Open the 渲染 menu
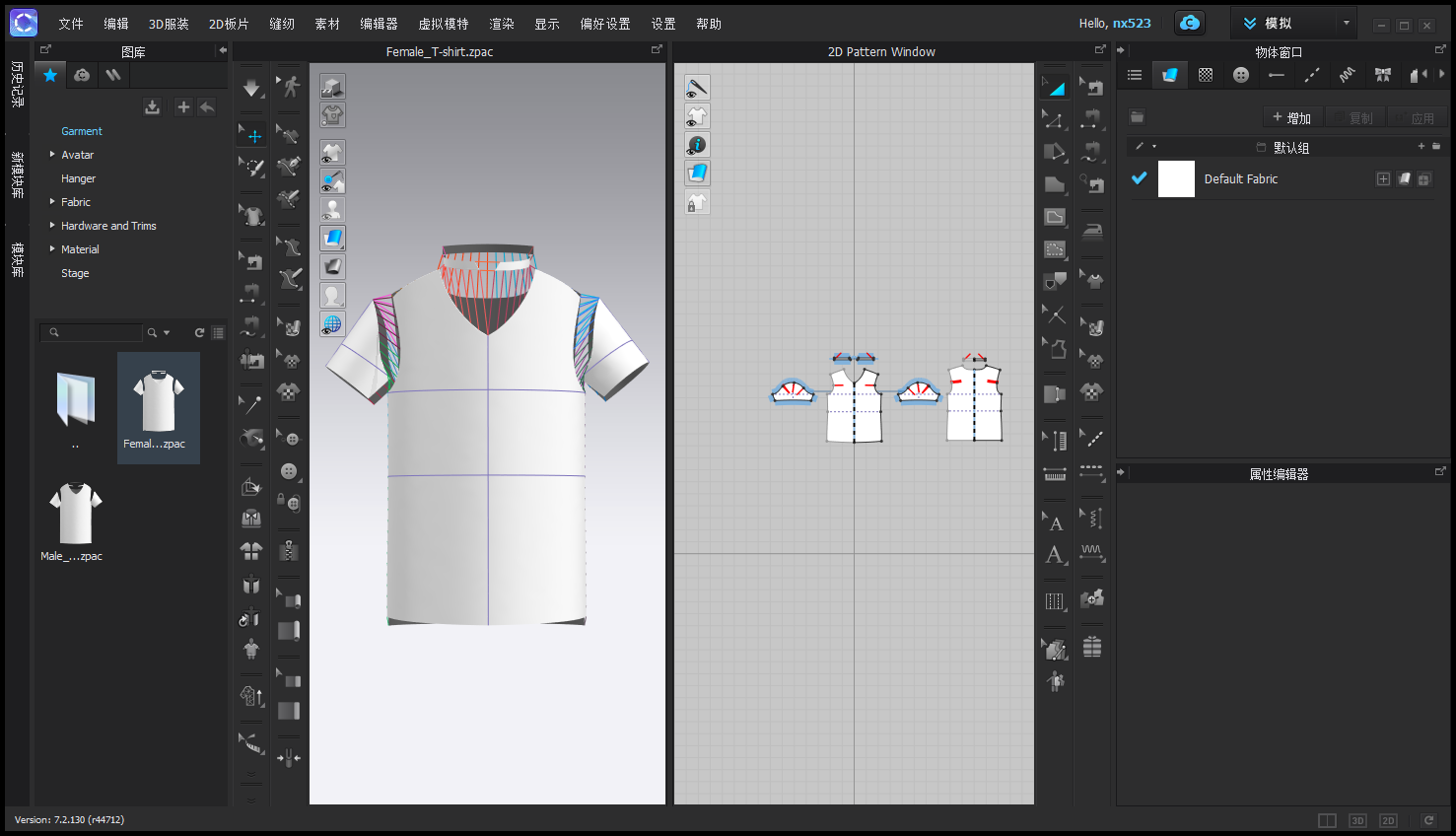 tap(502, 24)
